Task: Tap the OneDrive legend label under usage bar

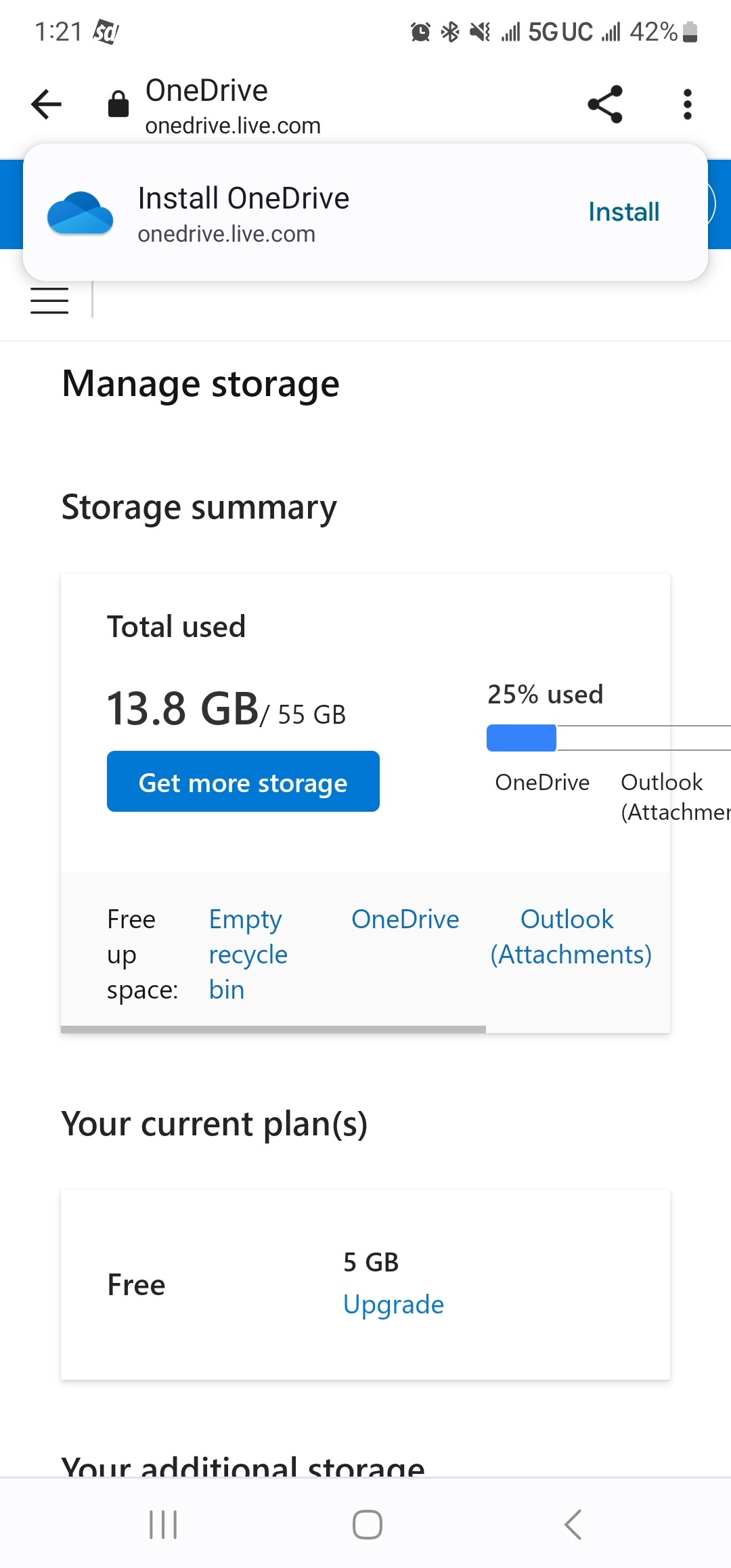Action: pos(542,783)
